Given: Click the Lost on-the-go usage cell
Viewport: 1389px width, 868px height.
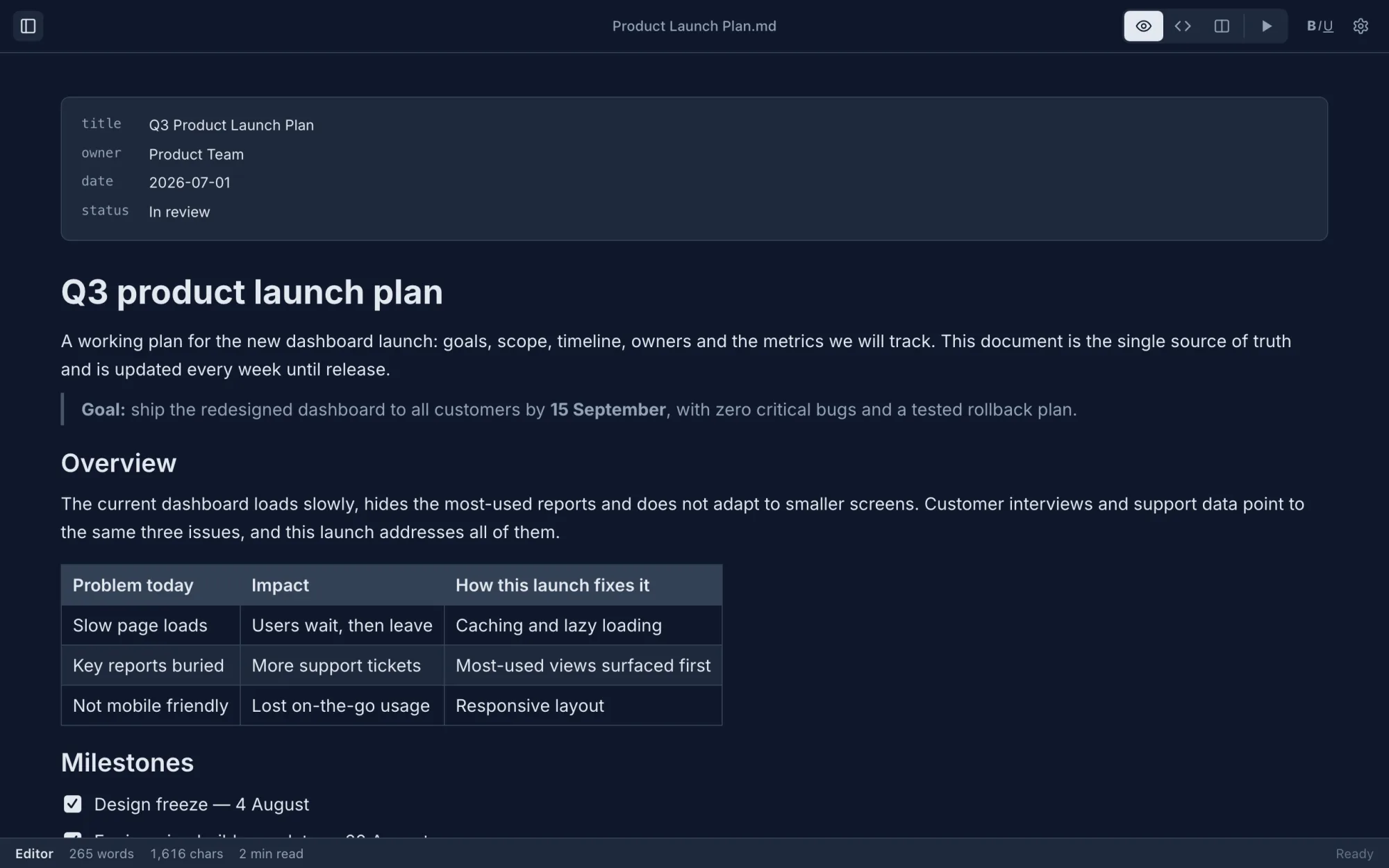Looking at the screenshot, I should (342, 706).
